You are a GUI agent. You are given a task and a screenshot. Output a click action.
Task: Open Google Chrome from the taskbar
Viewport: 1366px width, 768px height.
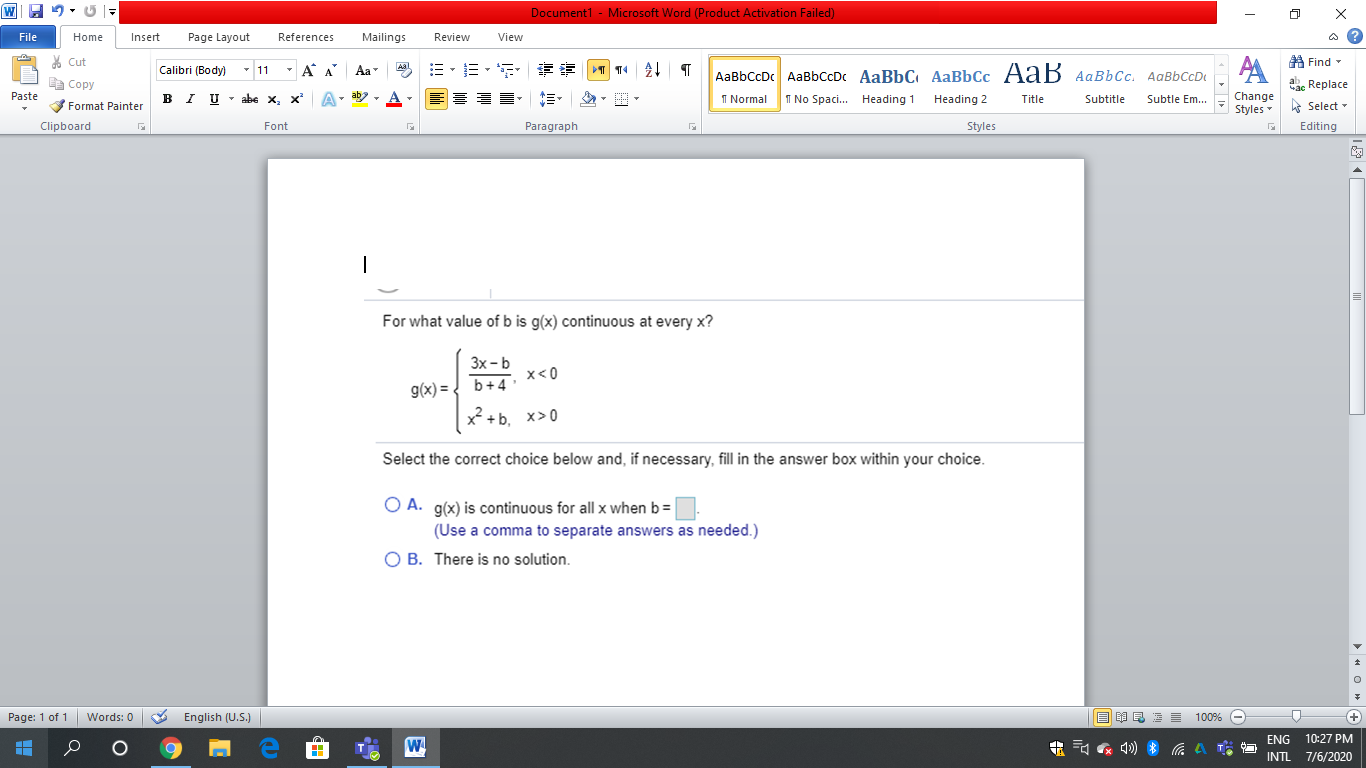click(x=171, y=747)
